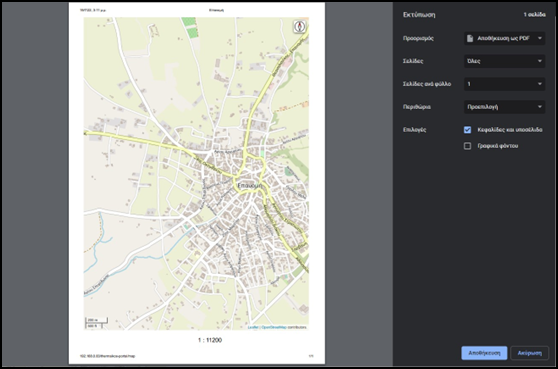The image size is (558, 369).
Task: Enable the Γραφικά φόντου checkbox
Action: 468,146
